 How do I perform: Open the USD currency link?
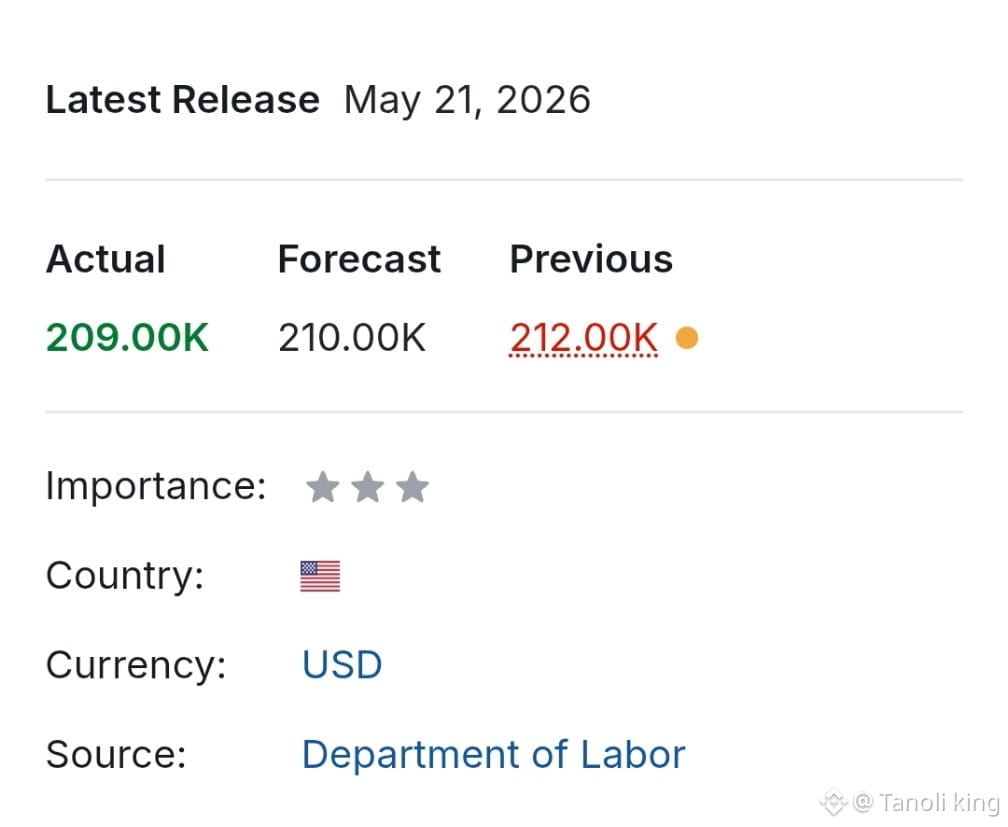click(342, 665)
